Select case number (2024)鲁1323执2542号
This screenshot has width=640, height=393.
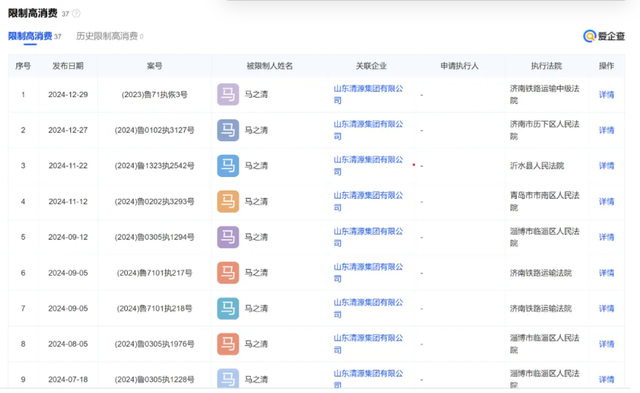154,166
